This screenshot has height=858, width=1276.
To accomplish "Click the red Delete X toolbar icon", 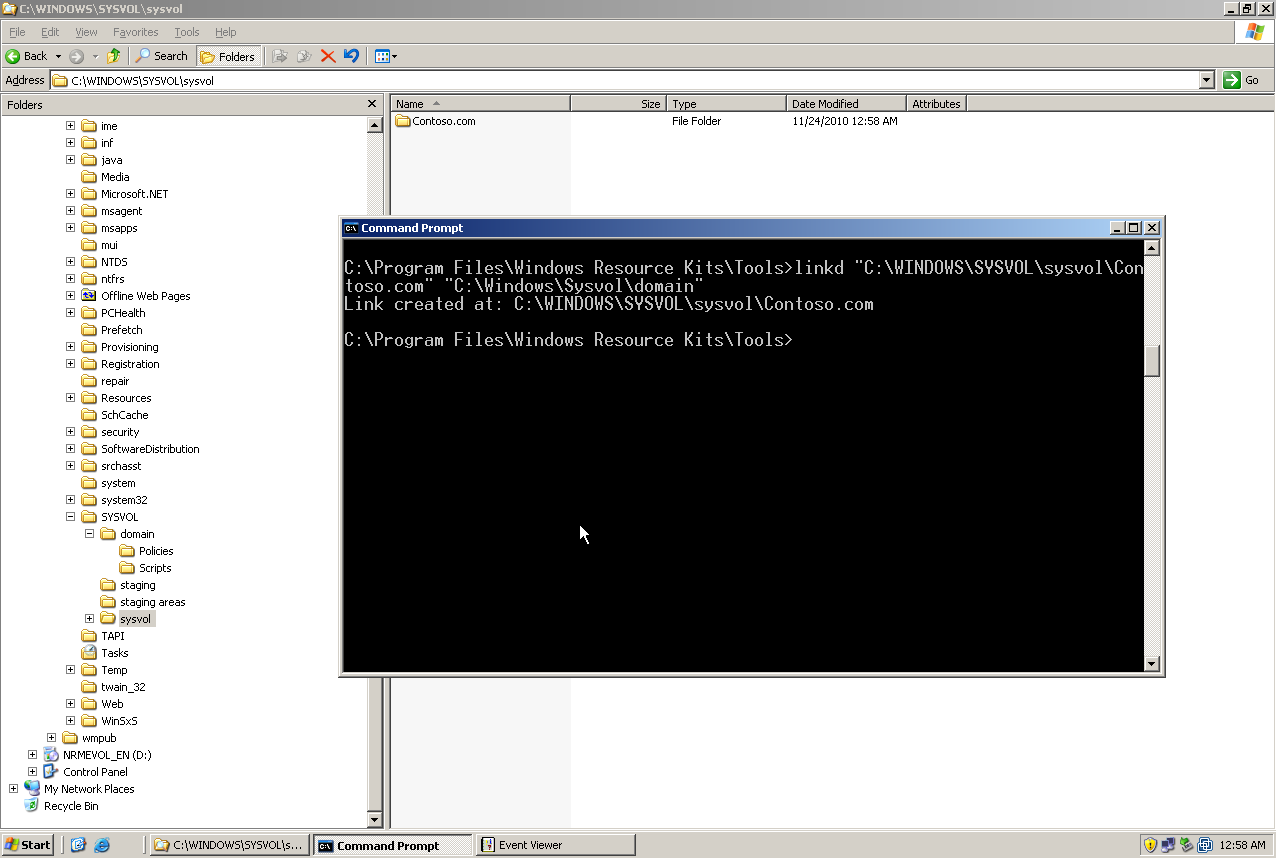I will tap(328, 56).
